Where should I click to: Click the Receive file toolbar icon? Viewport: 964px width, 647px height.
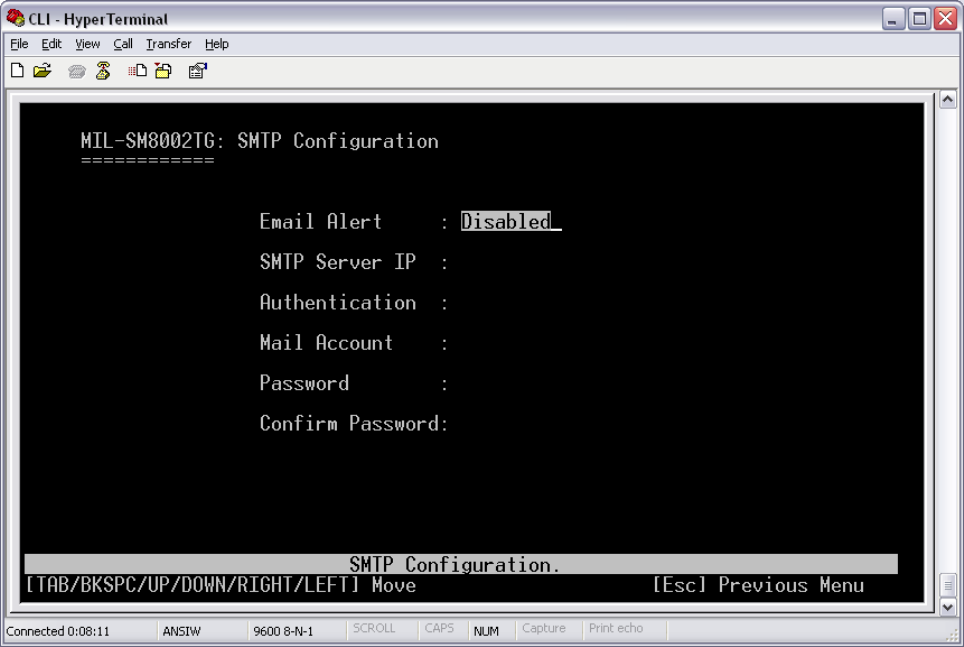point(164,71)
